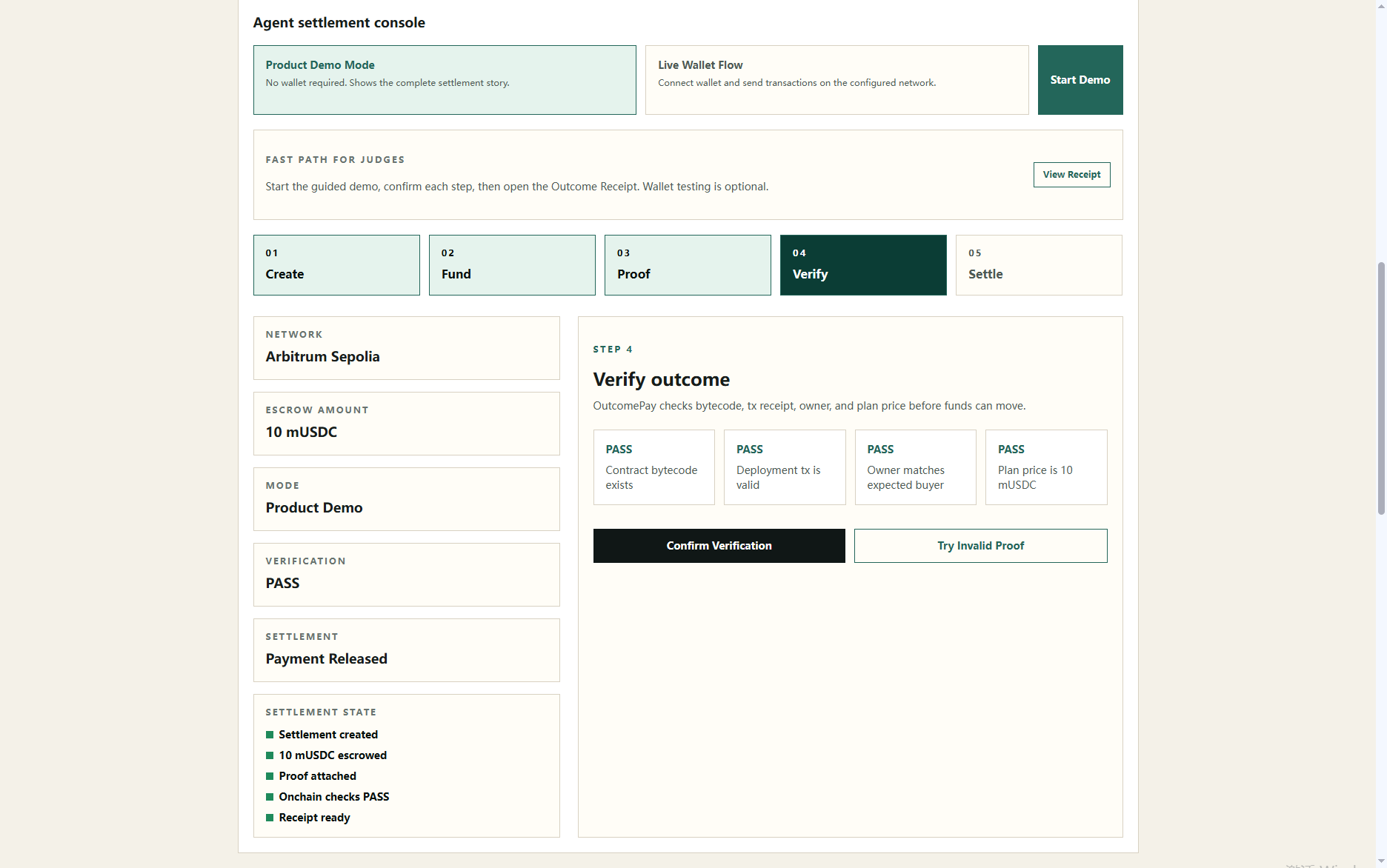Click the Product Demo mode value
The image size is (1387, 868).
[x=314, y=508]
